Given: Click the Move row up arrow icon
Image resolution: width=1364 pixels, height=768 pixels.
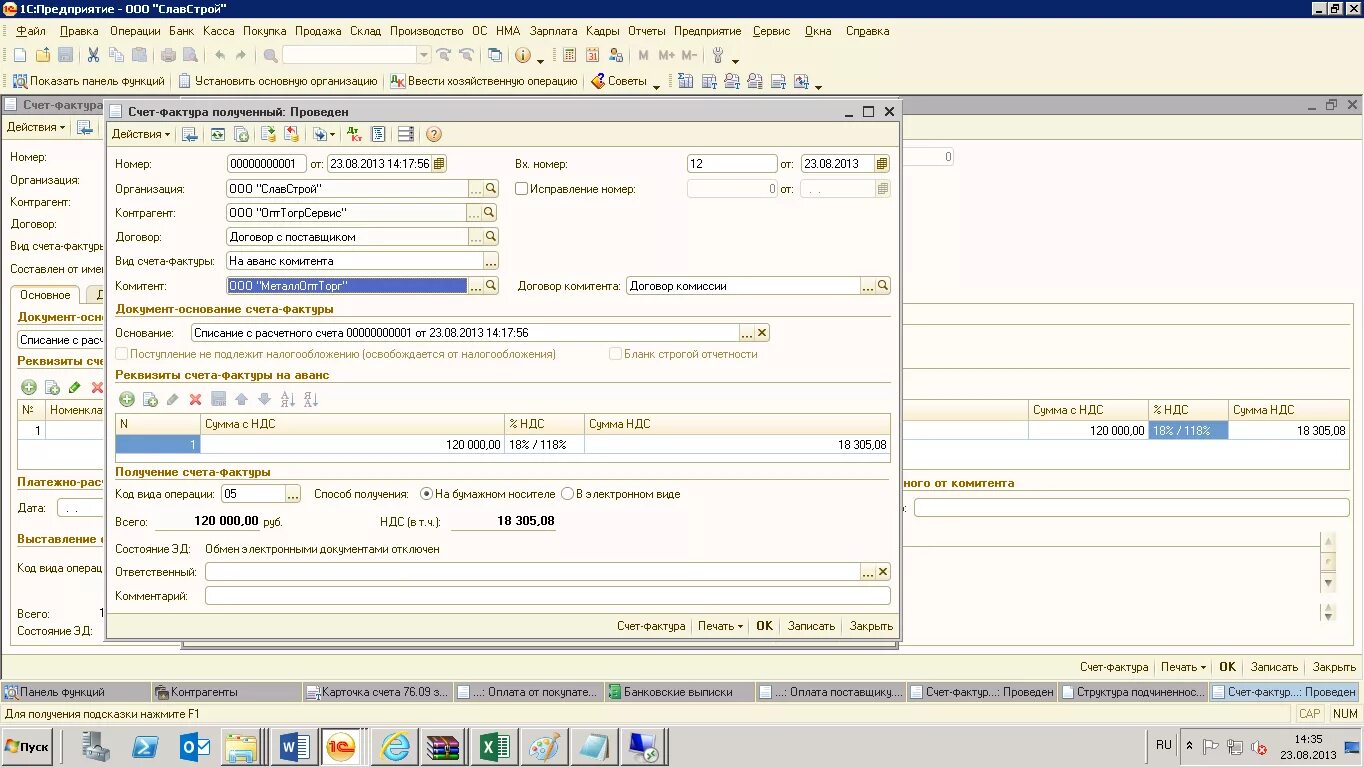Looking at the screenshot, I should 241,400.
